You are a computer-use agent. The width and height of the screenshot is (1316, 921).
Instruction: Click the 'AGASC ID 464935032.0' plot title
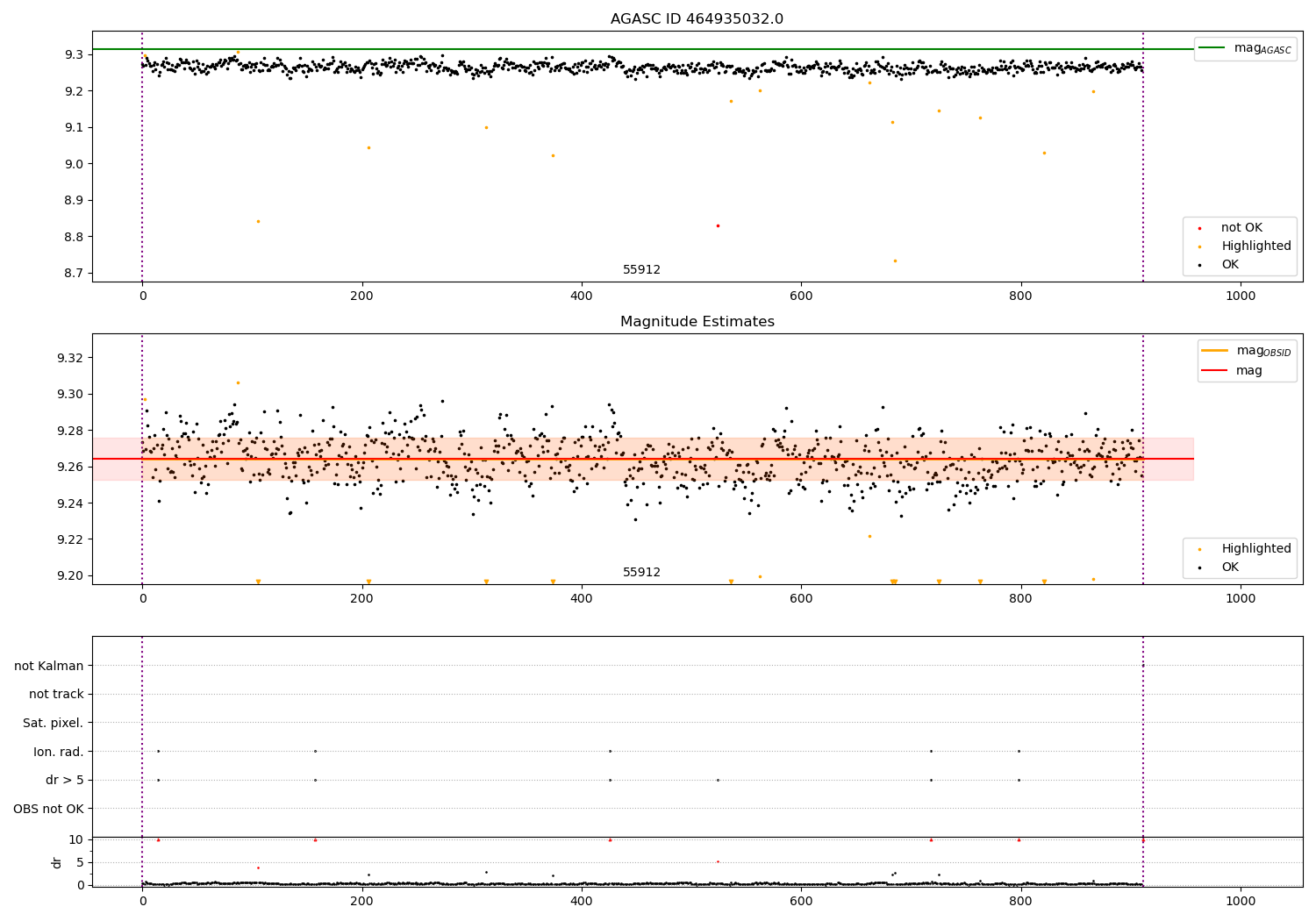point(697,19)
